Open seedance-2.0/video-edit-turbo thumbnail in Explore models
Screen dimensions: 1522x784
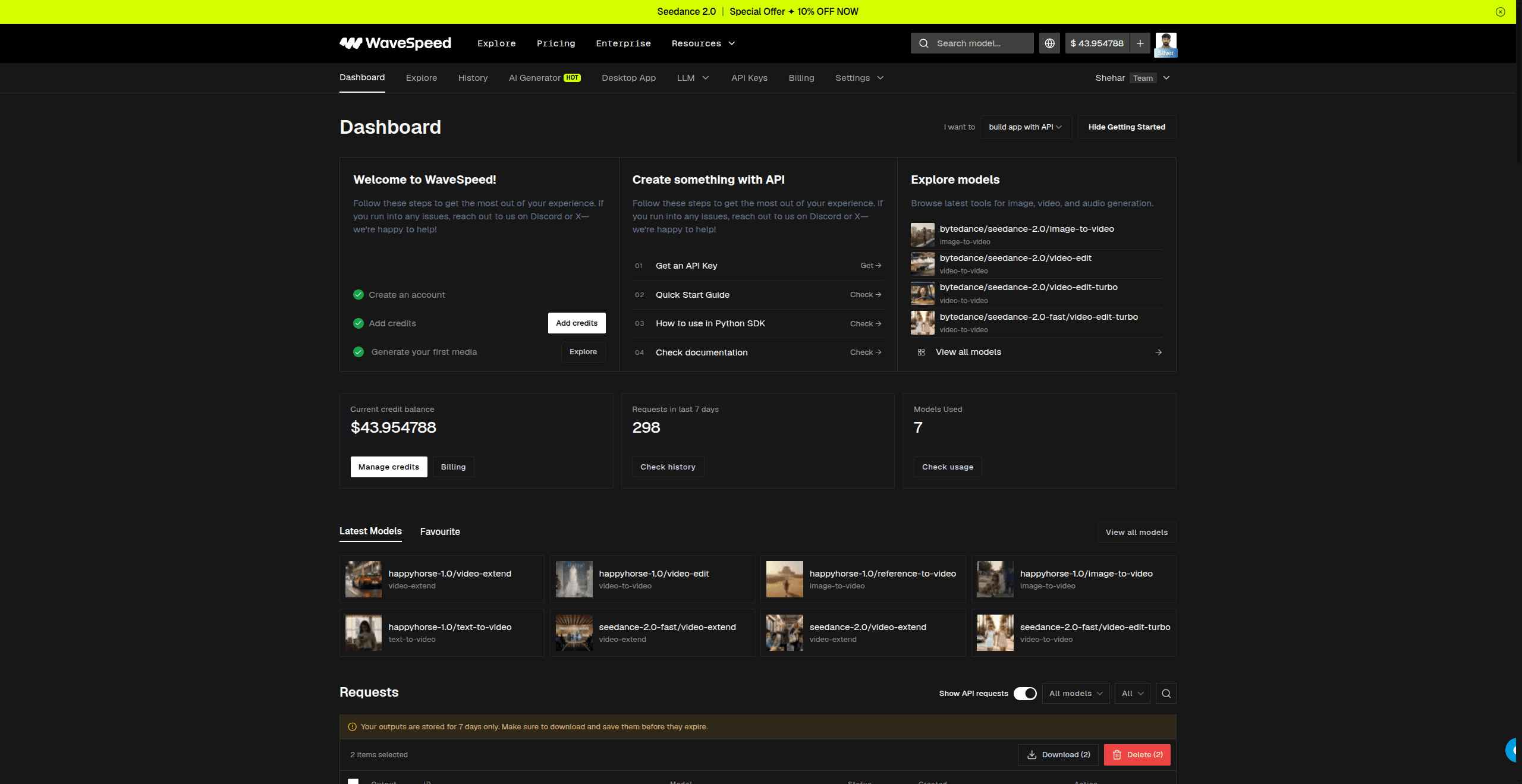click(x=922, y=294)
